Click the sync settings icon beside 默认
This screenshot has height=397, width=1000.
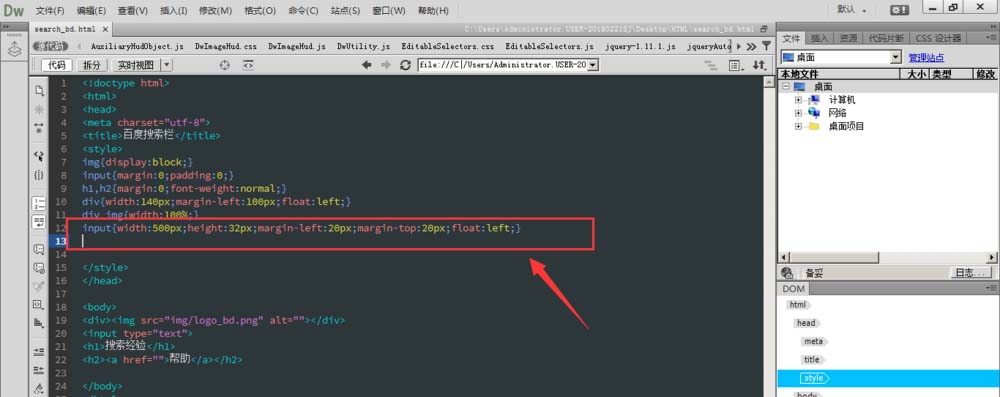[899, 10]
